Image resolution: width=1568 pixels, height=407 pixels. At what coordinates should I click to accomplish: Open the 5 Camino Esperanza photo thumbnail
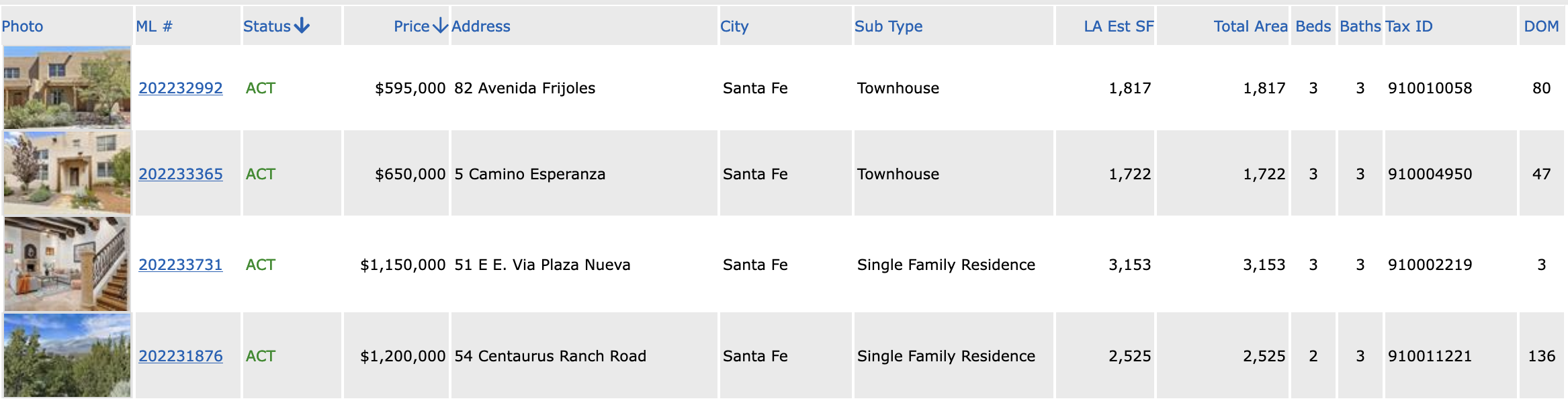coord(67,173)
